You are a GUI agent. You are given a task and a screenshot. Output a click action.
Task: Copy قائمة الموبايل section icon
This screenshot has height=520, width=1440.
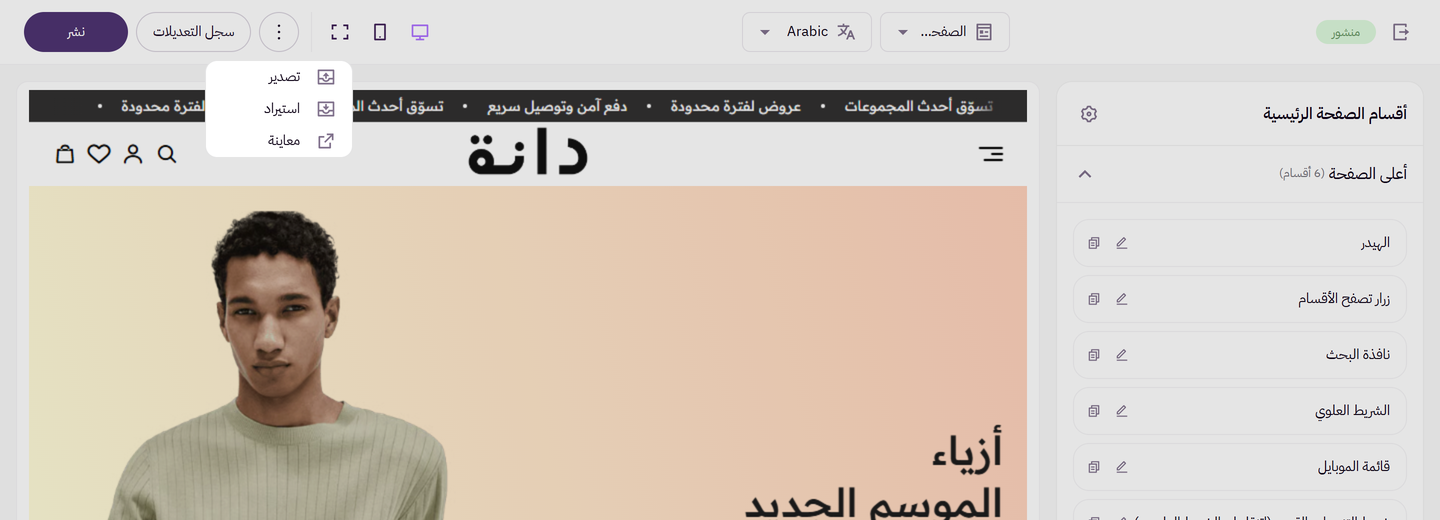(1094, 467)
